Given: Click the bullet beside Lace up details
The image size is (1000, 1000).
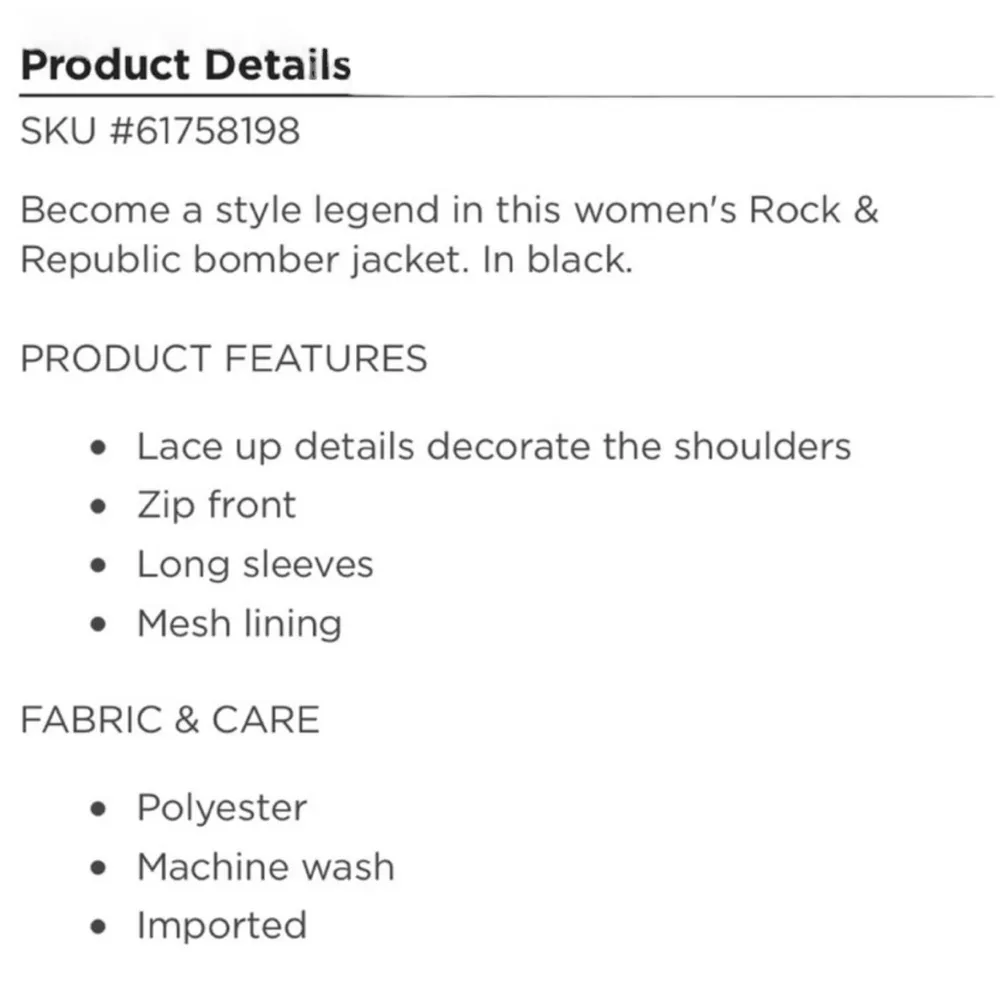Looking at the screenshot, I should (97, 447).
